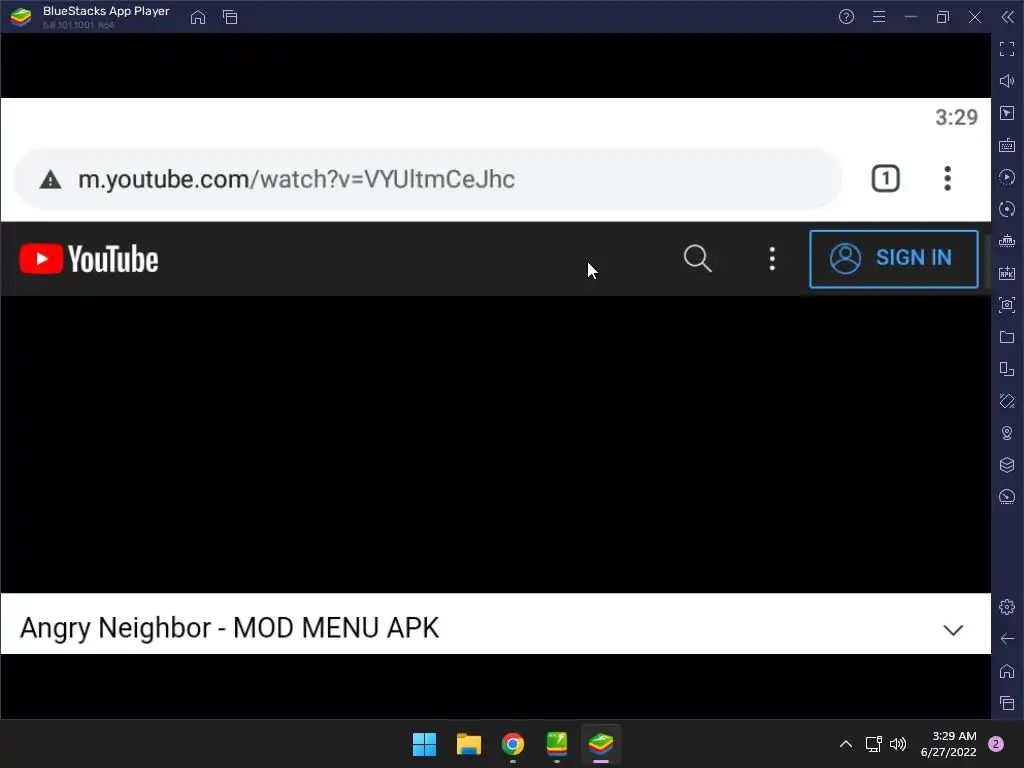
Task: Click the sync operations circular icon
Action: tap(1007, 209)
